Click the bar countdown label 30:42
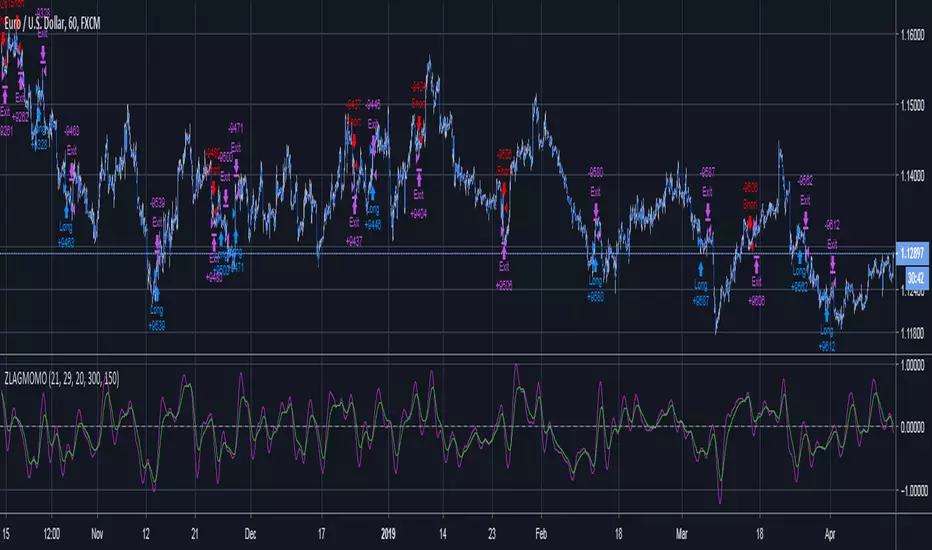 [x=917, y=278]
